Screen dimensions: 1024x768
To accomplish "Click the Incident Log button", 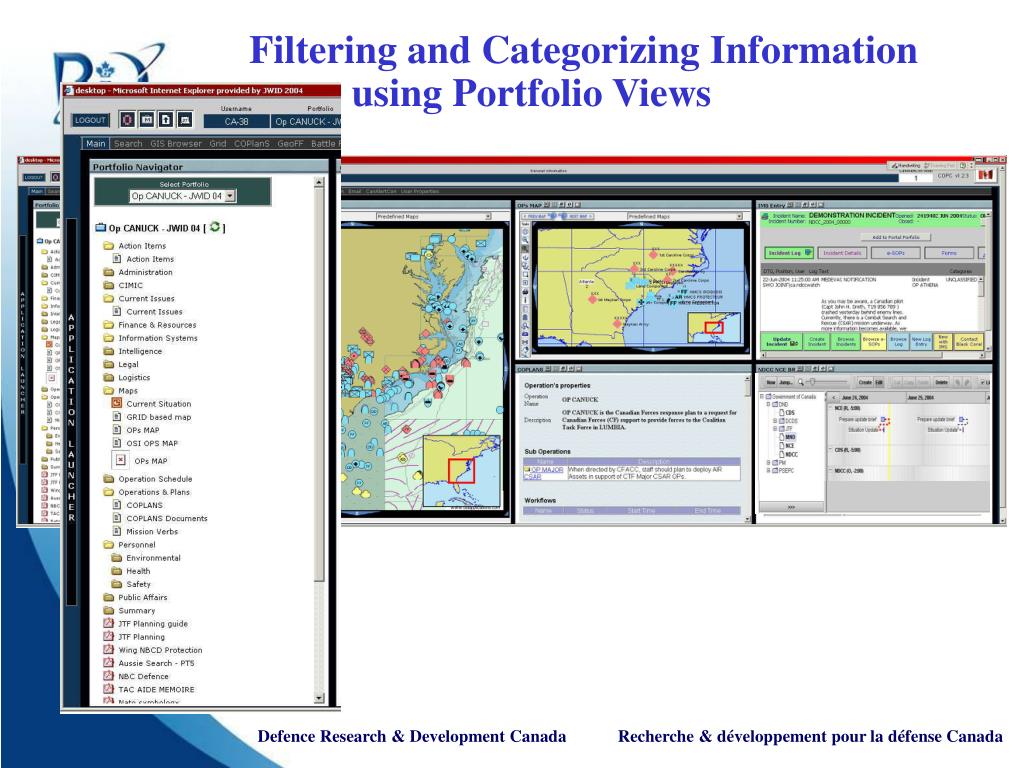I will (788, 253).
